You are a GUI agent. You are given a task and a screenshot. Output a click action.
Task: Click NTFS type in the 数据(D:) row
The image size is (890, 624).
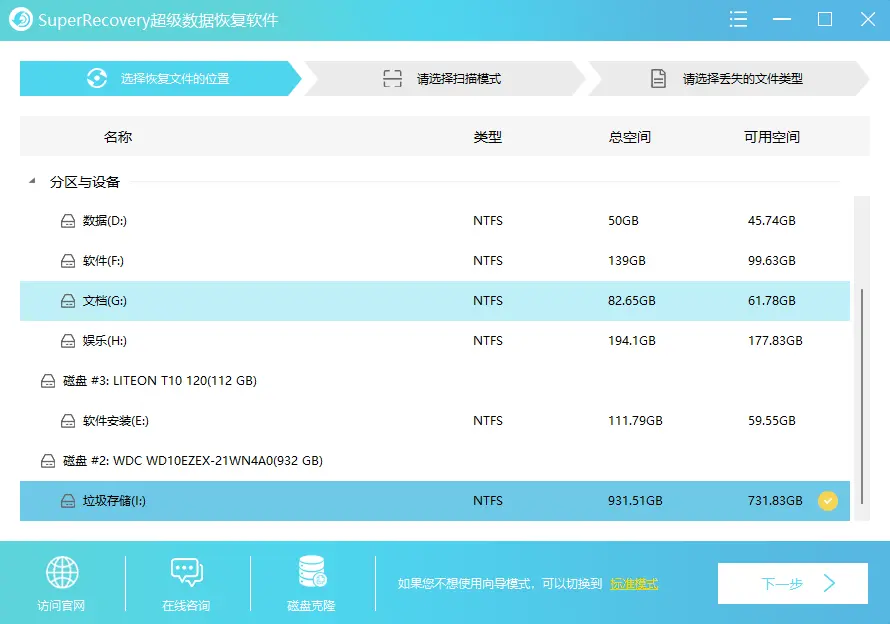(488, 221)
